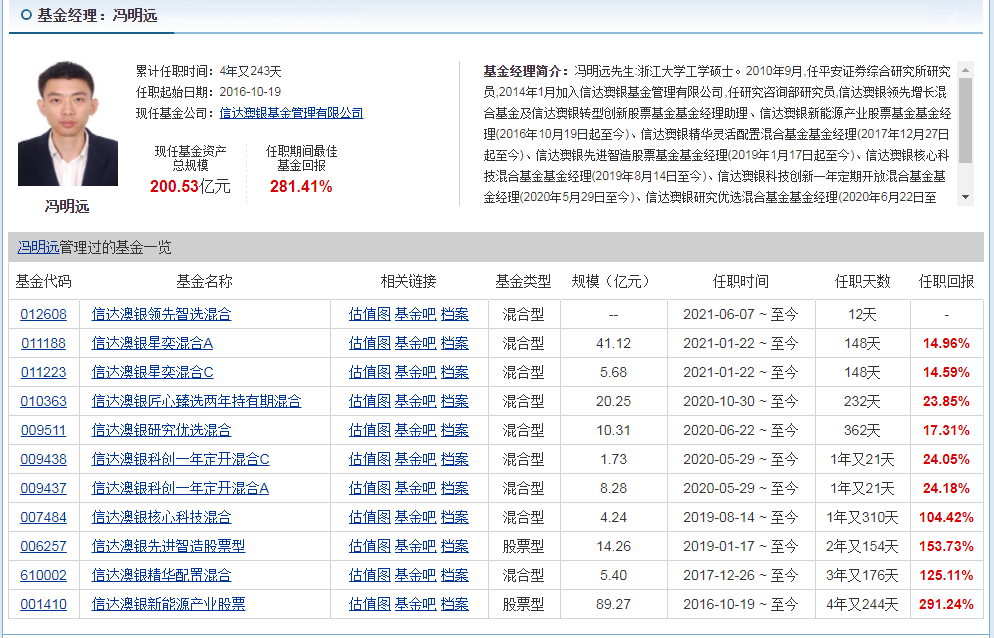
Task: Click the 200.53亿元 total asset value
Action: tap(190, 186)
